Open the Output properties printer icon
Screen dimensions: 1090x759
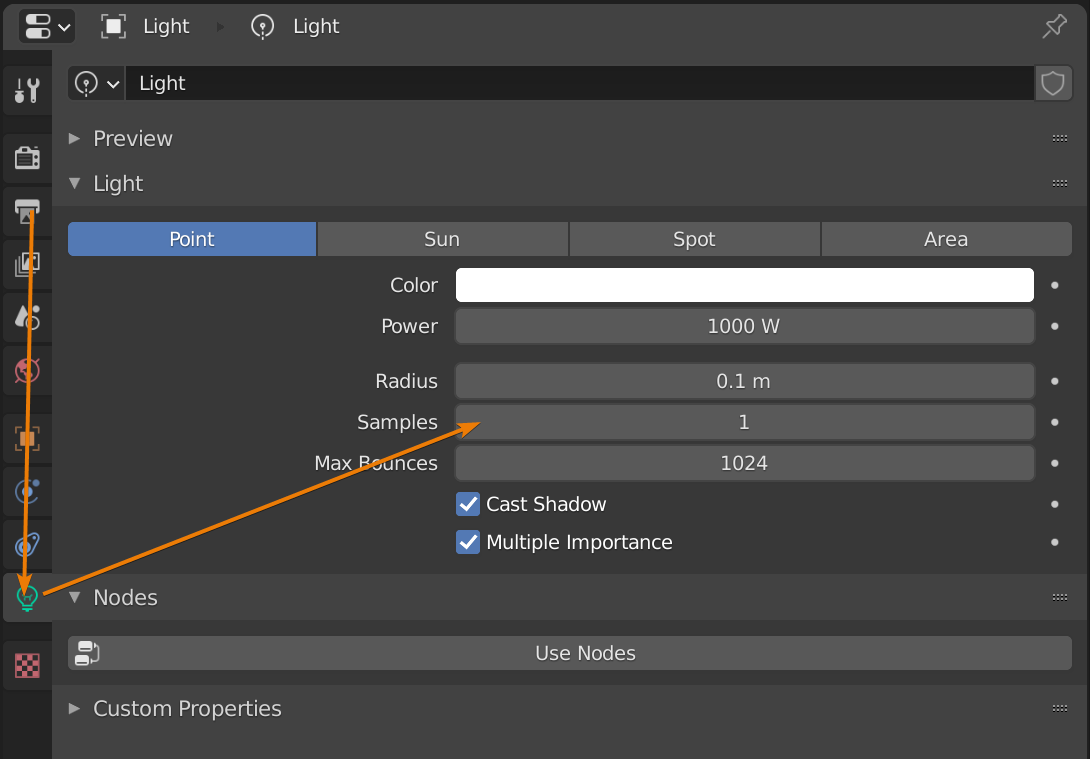[27, 211]
